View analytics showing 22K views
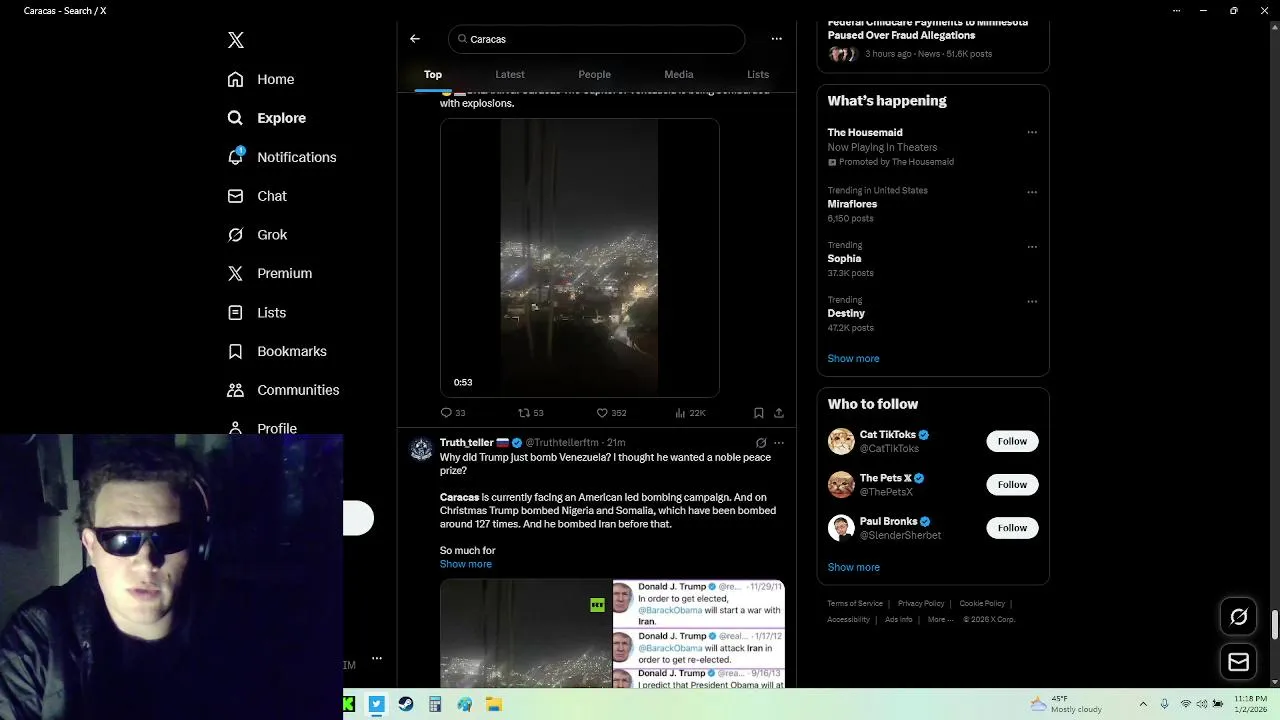Image resolution: width=1280 pixels, height=720 pixels. point(691,413)
